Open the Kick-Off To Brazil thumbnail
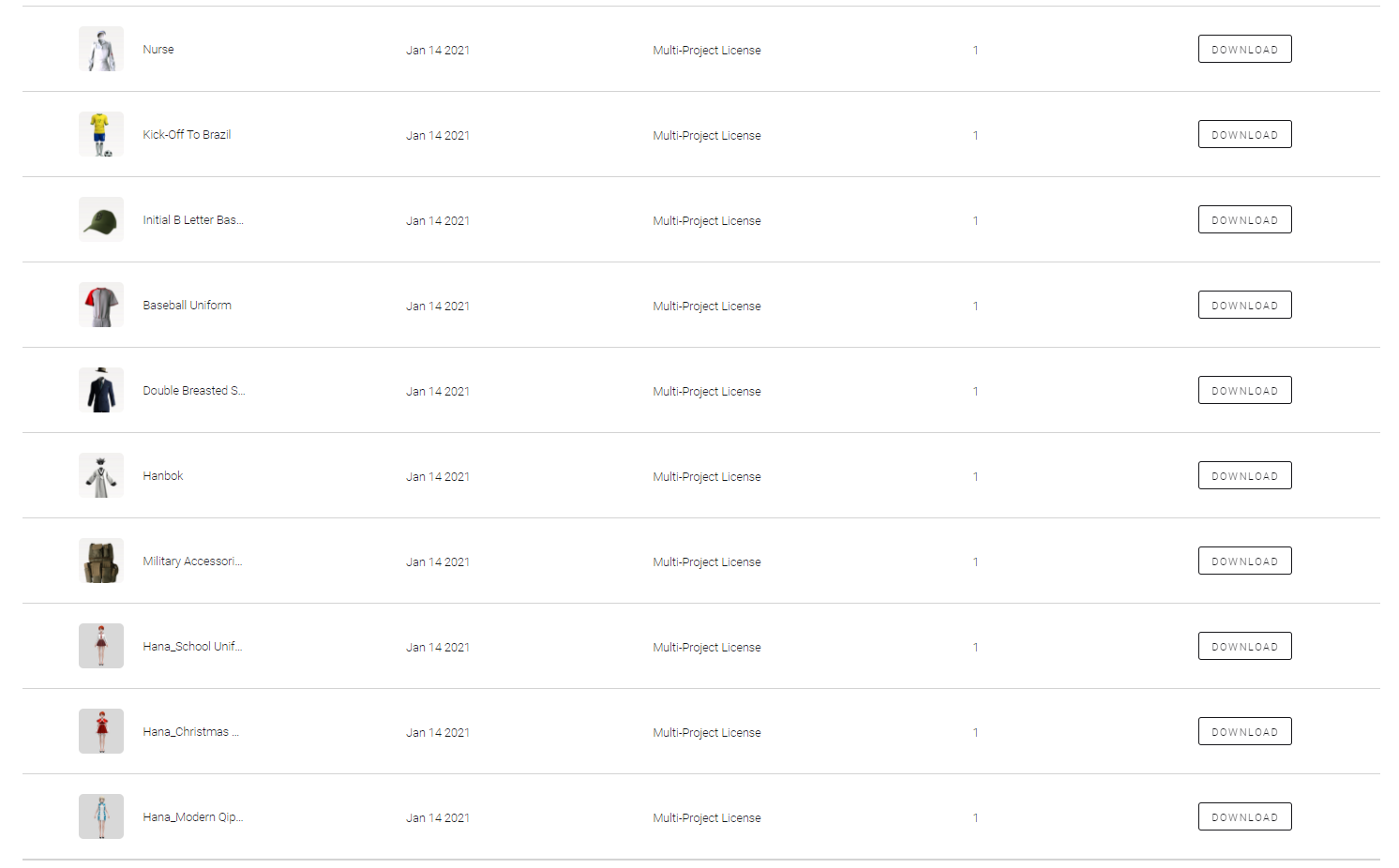This screenshot has height=868, width=1399. pos(101,134)
